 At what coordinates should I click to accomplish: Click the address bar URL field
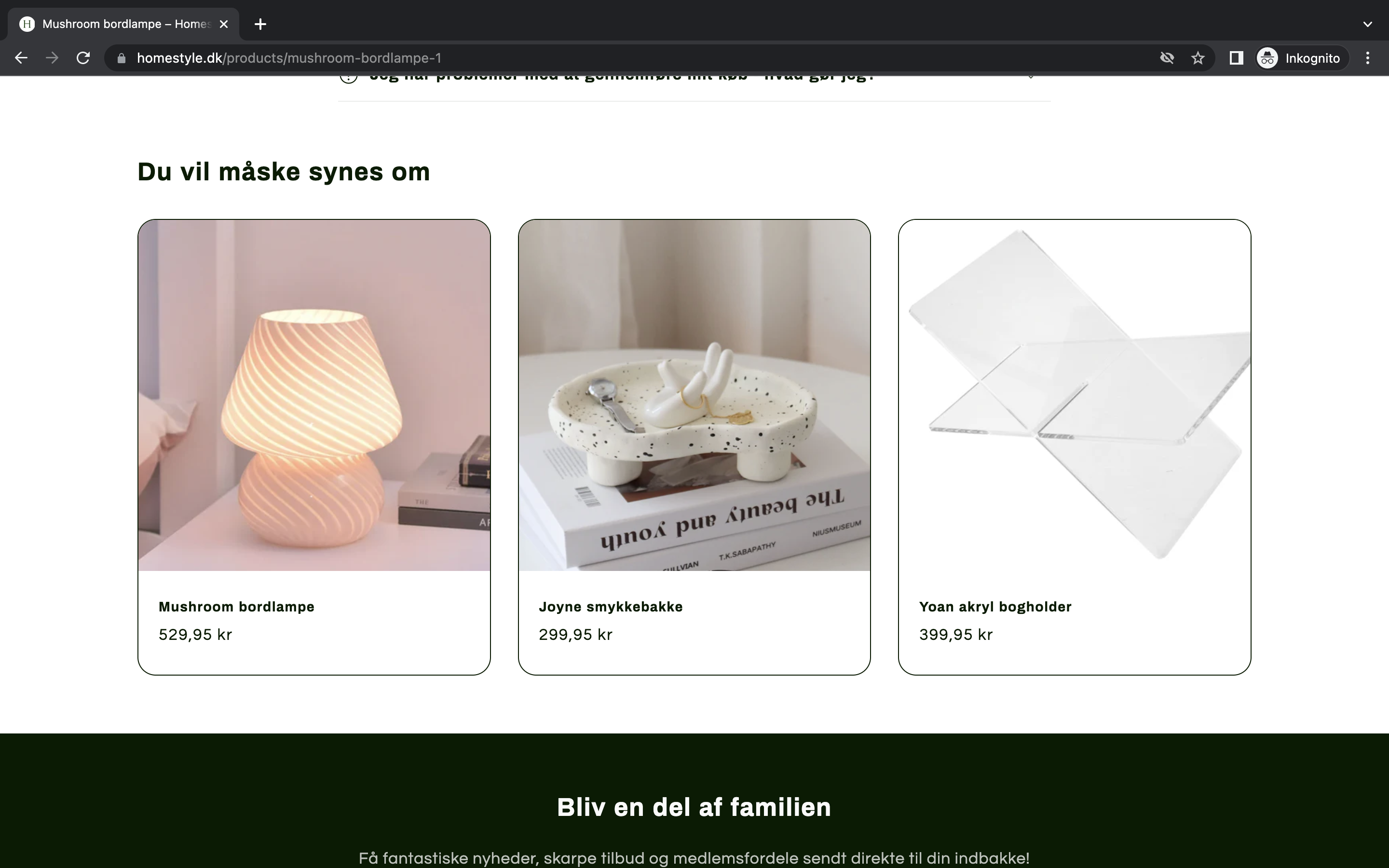(x=631, y=58)
